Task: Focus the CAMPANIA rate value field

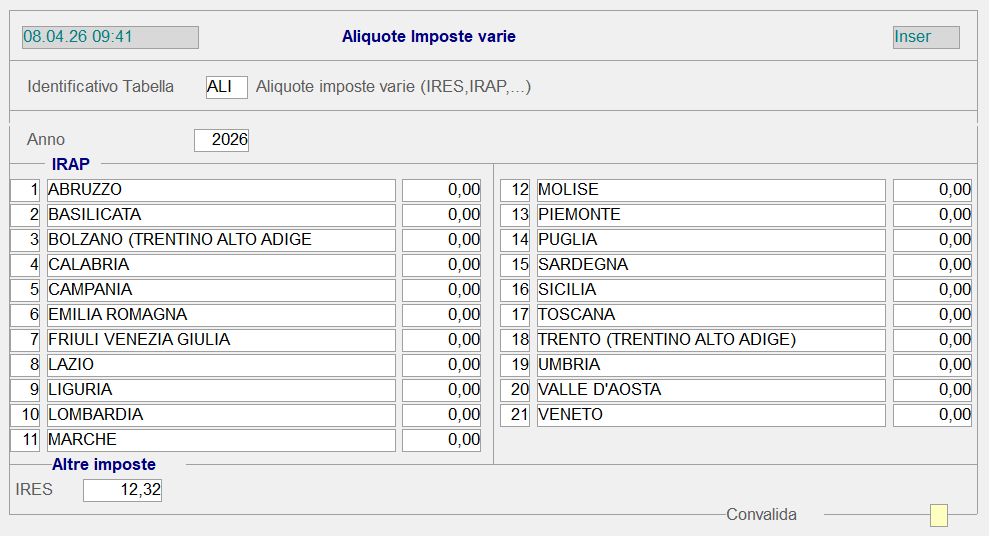Action: (441, 290)
